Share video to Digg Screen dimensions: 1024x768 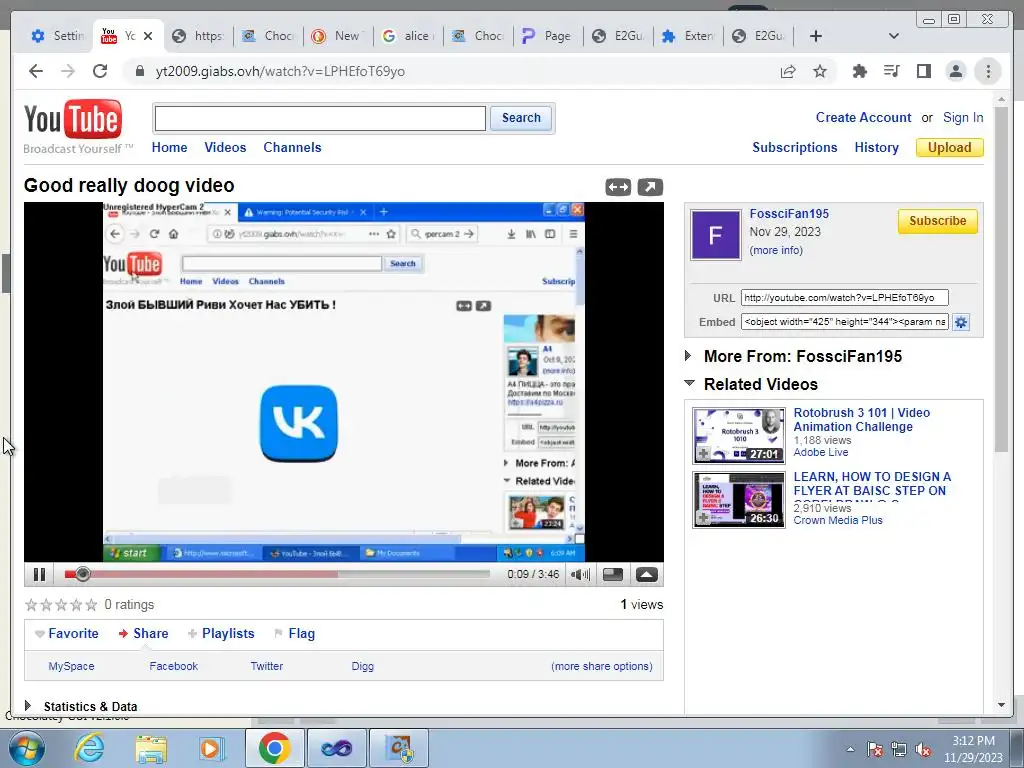click(362, 666)
